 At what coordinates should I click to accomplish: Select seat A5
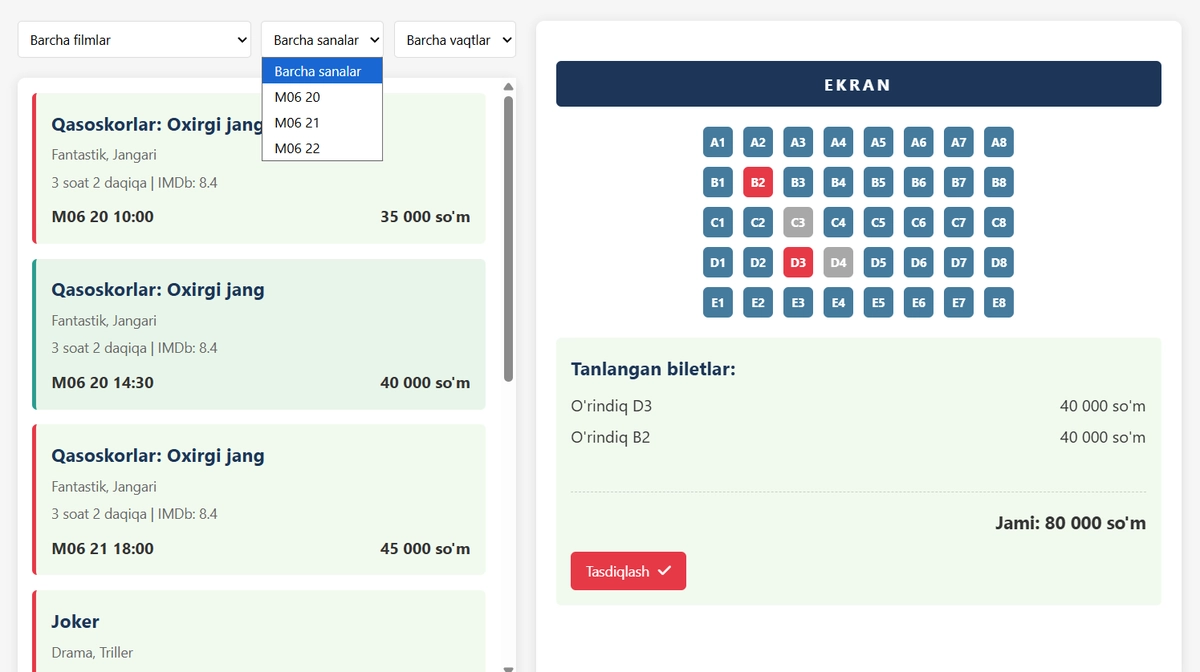pos(878,142)
